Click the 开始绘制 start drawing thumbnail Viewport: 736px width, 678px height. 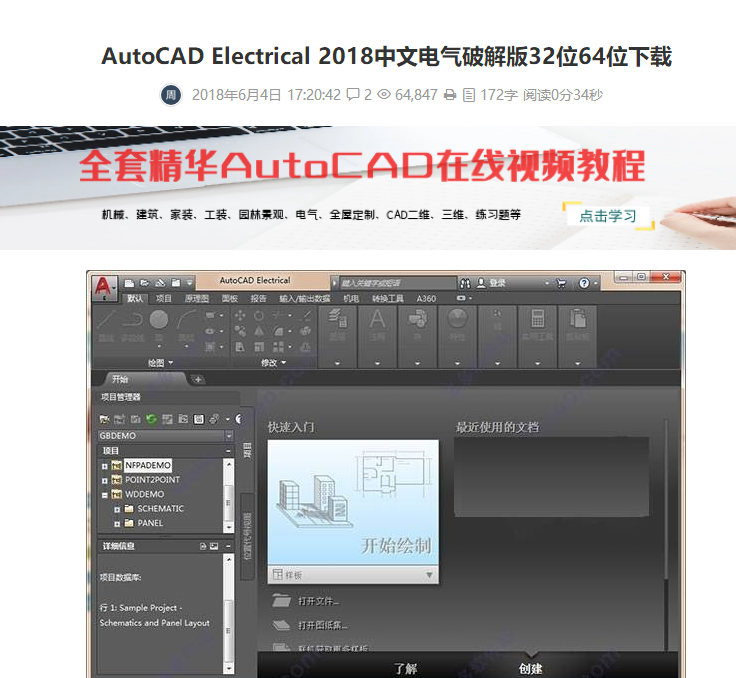[353, 502]
